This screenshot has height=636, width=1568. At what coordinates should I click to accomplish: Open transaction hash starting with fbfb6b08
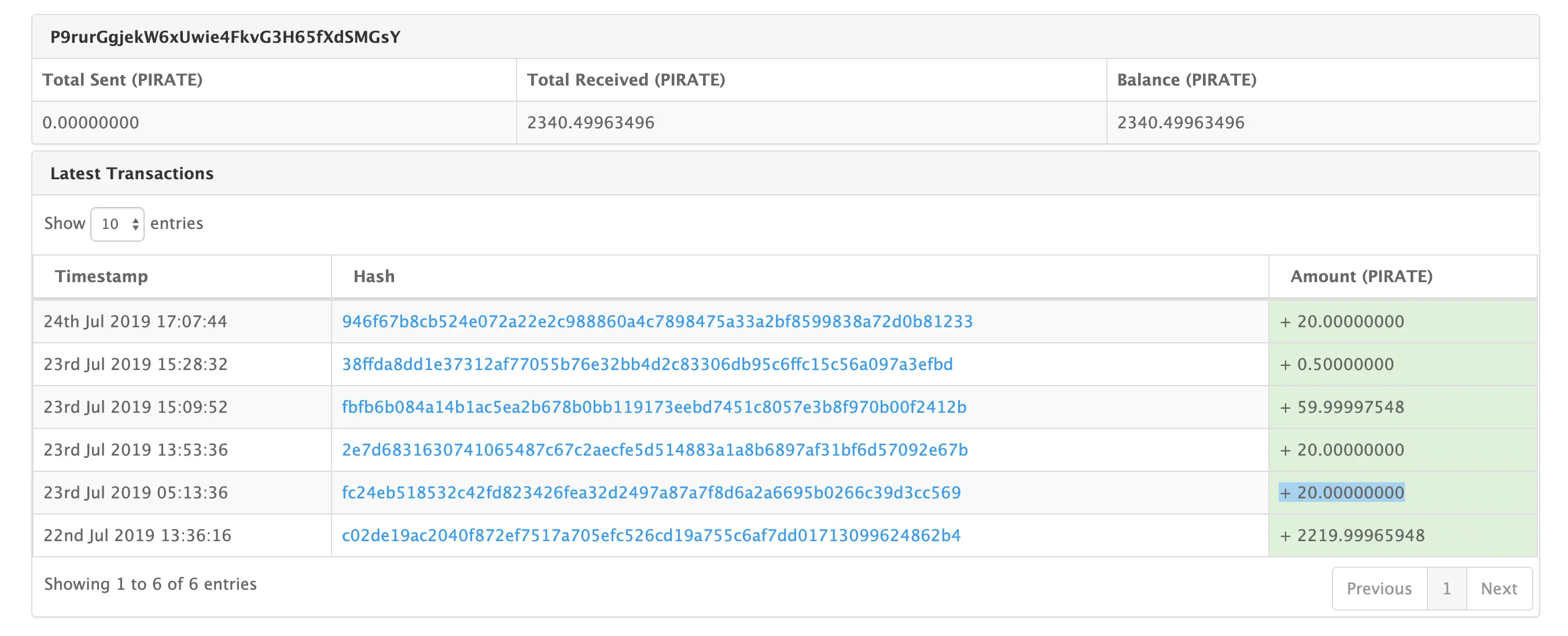tap(654, 407)
